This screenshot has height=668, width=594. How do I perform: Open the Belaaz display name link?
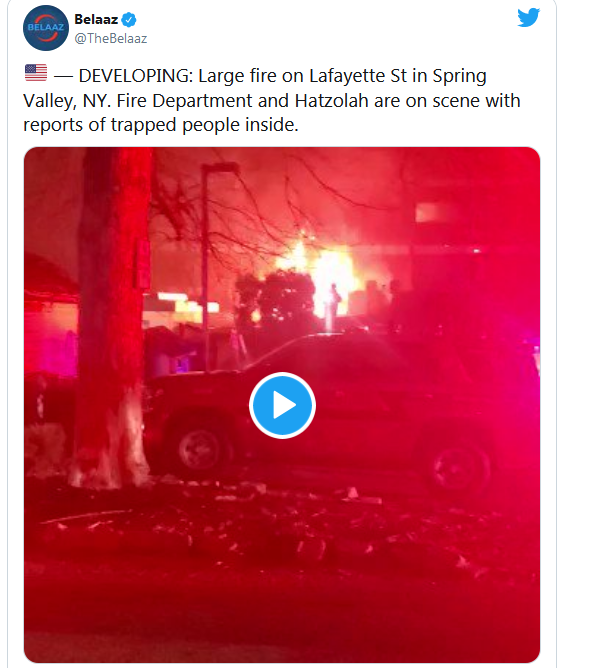(x=96, y=19)
